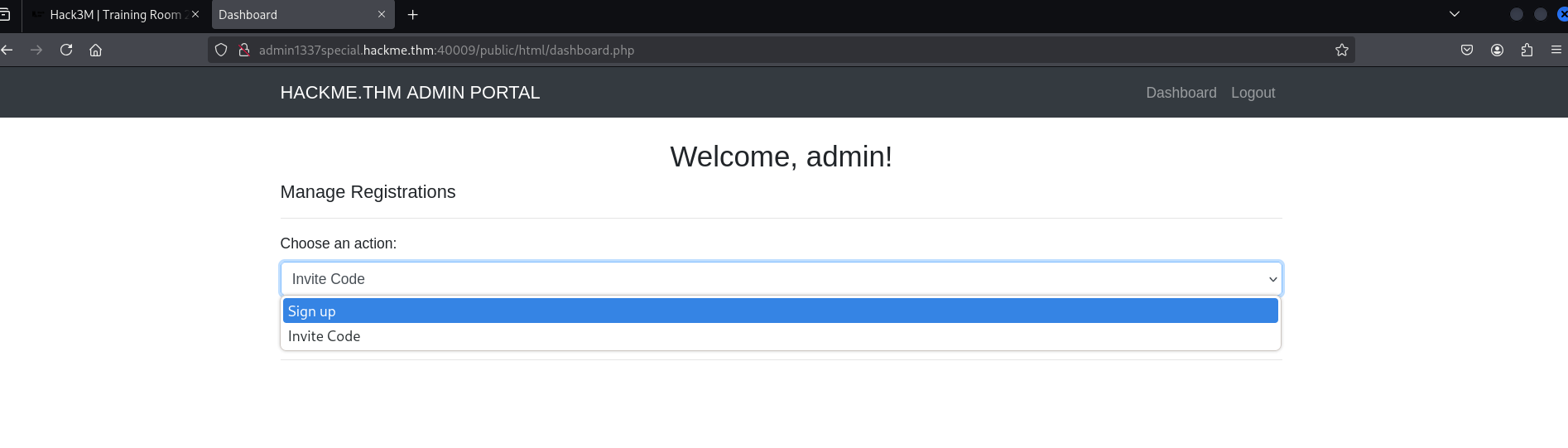Choose Invite Code from the dropdown list
Image resolution: width=1568 pixels, height=448 pixels.
(x=780, y=336)
